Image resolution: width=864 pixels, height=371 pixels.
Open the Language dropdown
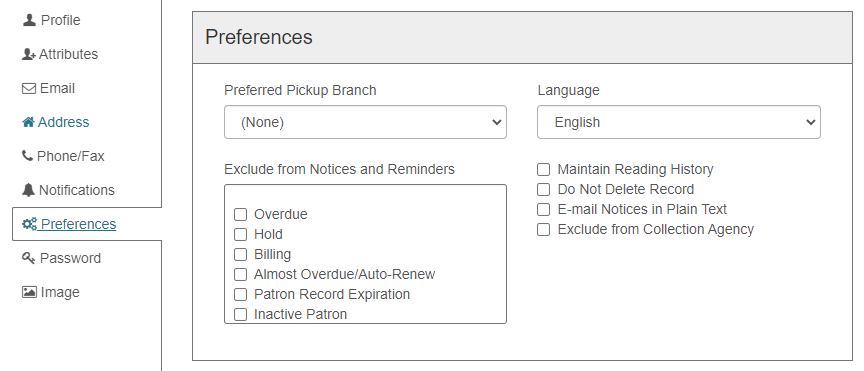pos(679,122)
